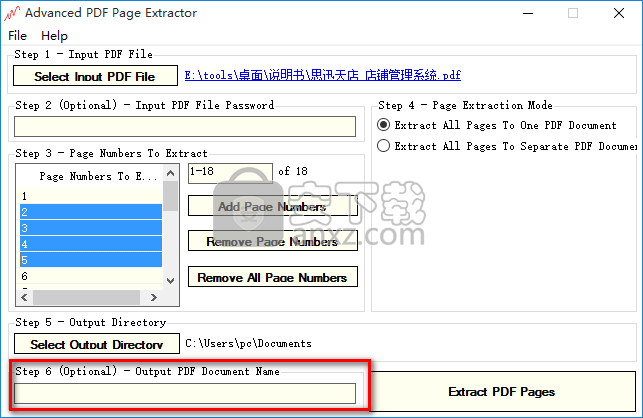Open the input PDF file path link
This screenshot has width=643, height=418.
point(322,75)
